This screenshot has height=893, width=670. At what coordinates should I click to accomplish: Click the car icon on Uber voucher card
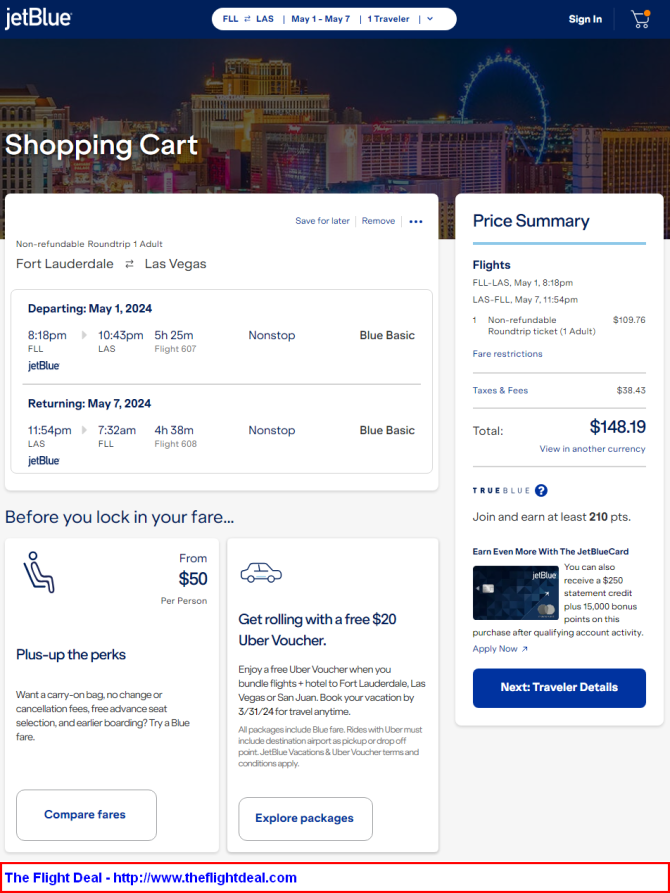261,572
